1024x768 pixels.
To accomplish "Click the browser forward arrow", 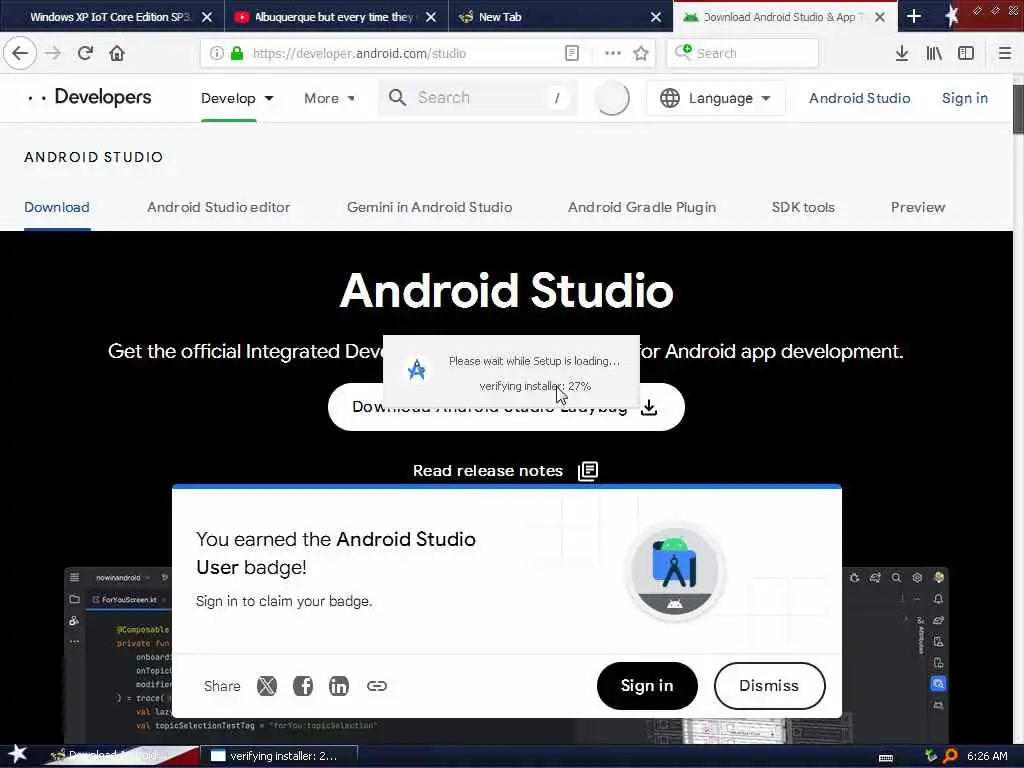I will [53, 53].
